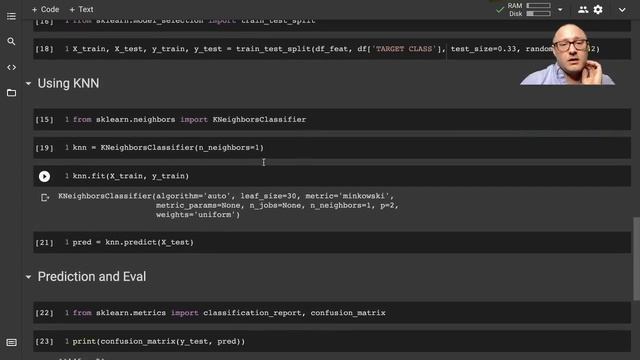Screen dimensions: 640x360
Task: Collapse the header with the top-right chevron
Action: tap(622, 10)
